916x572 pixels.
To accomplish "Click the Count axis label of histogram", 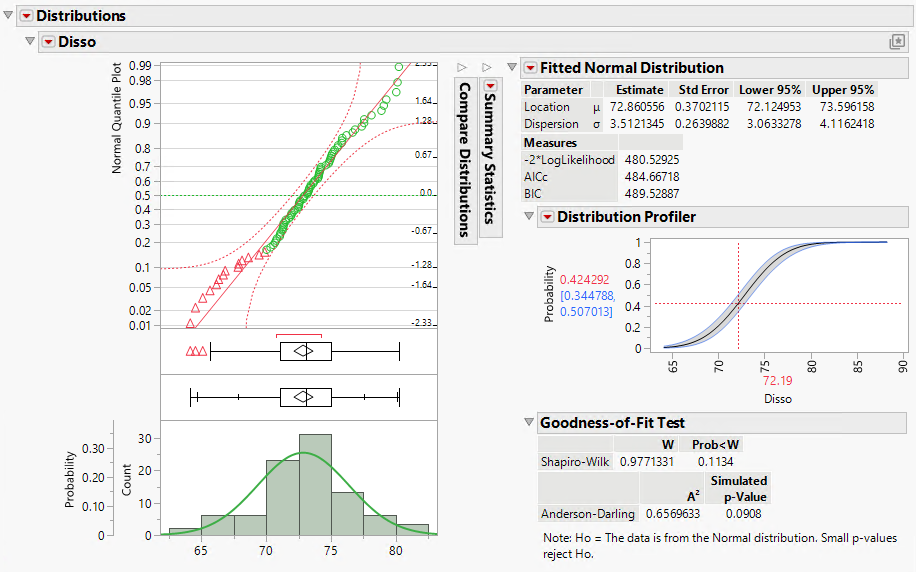I will pos(126,480).
